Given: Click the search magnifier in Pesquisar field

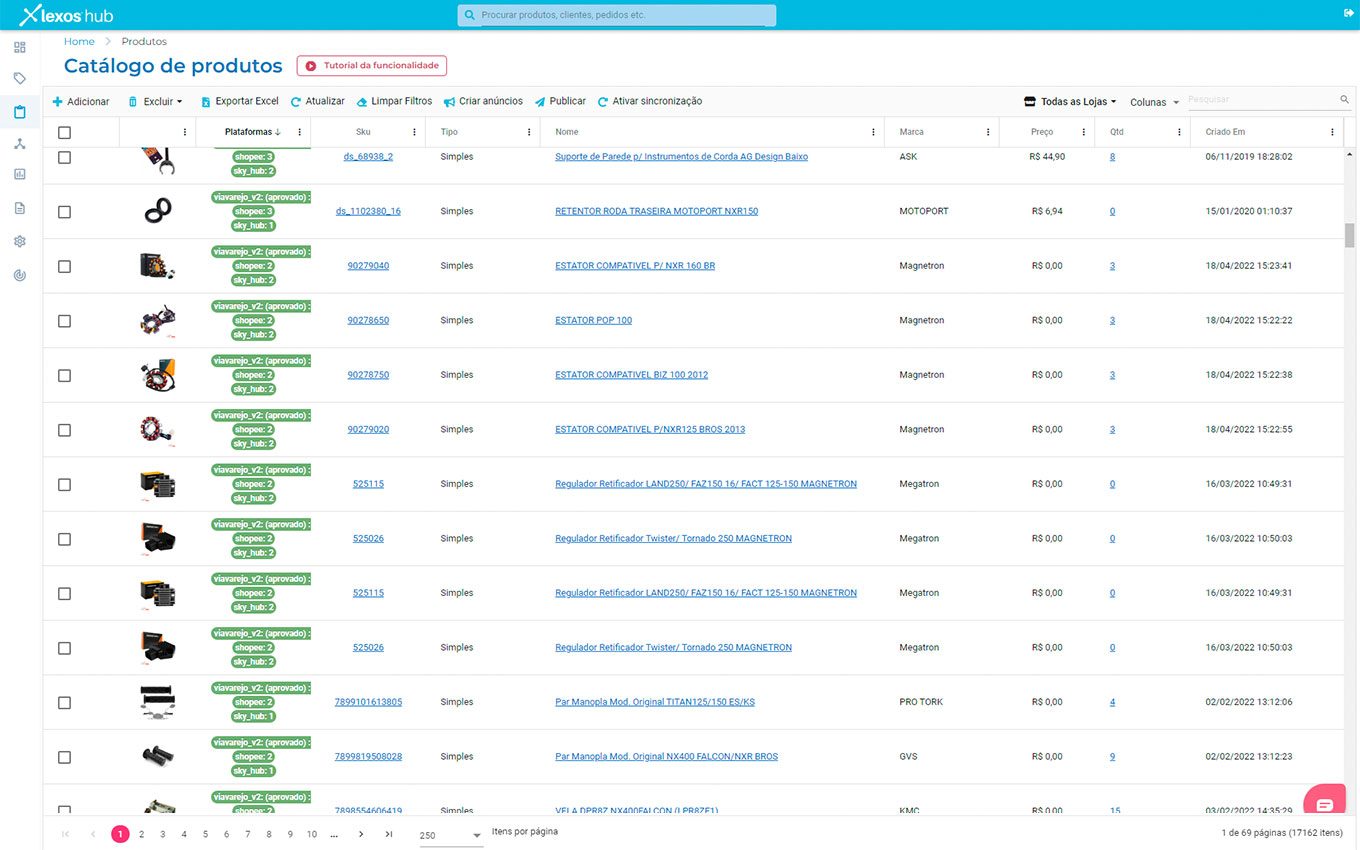Looking at the screenshot, I should point(1345,99).
